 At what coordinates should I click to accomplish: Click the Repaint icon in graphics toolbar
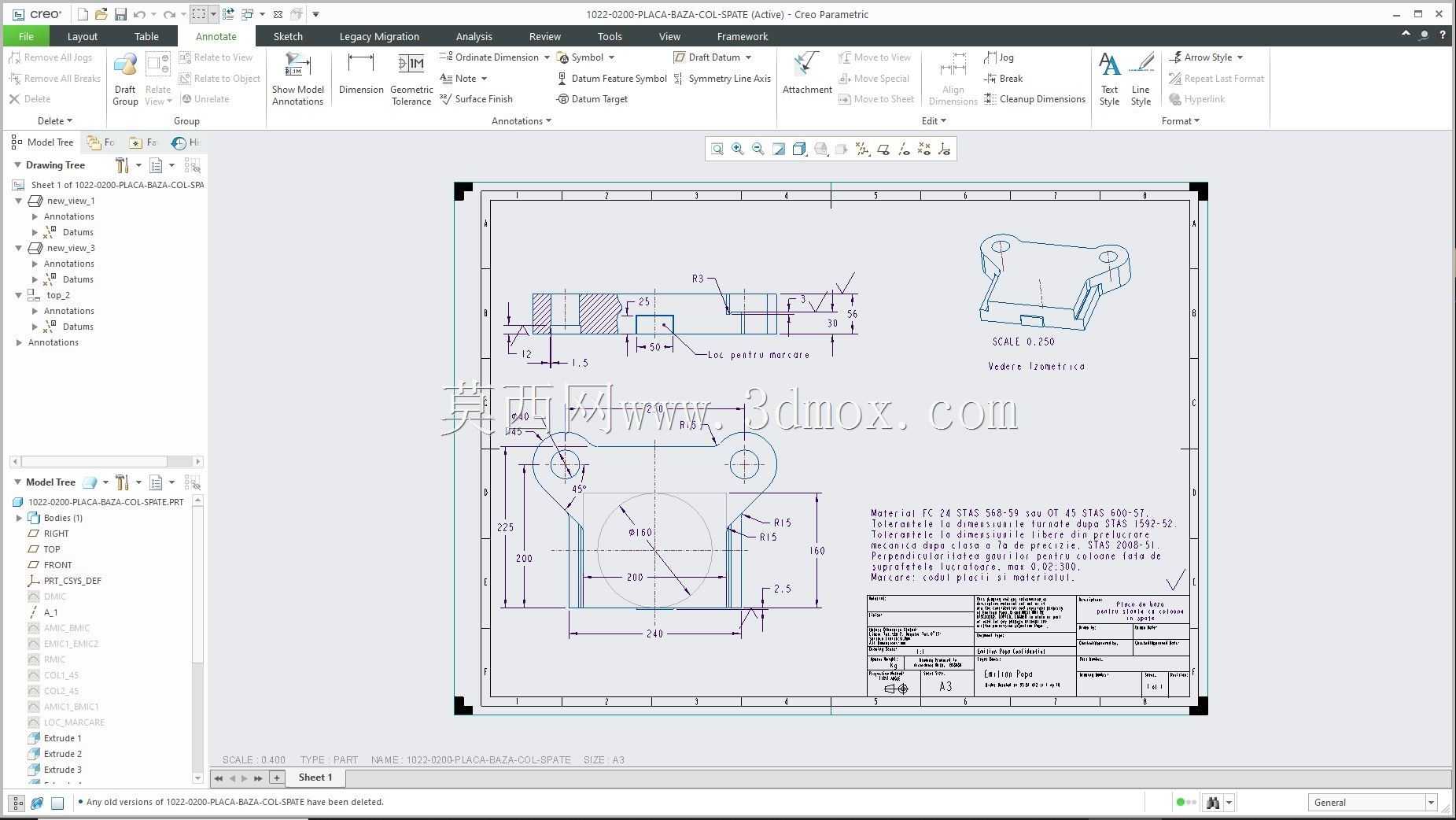pyautogui.click(x=779, y=149)
